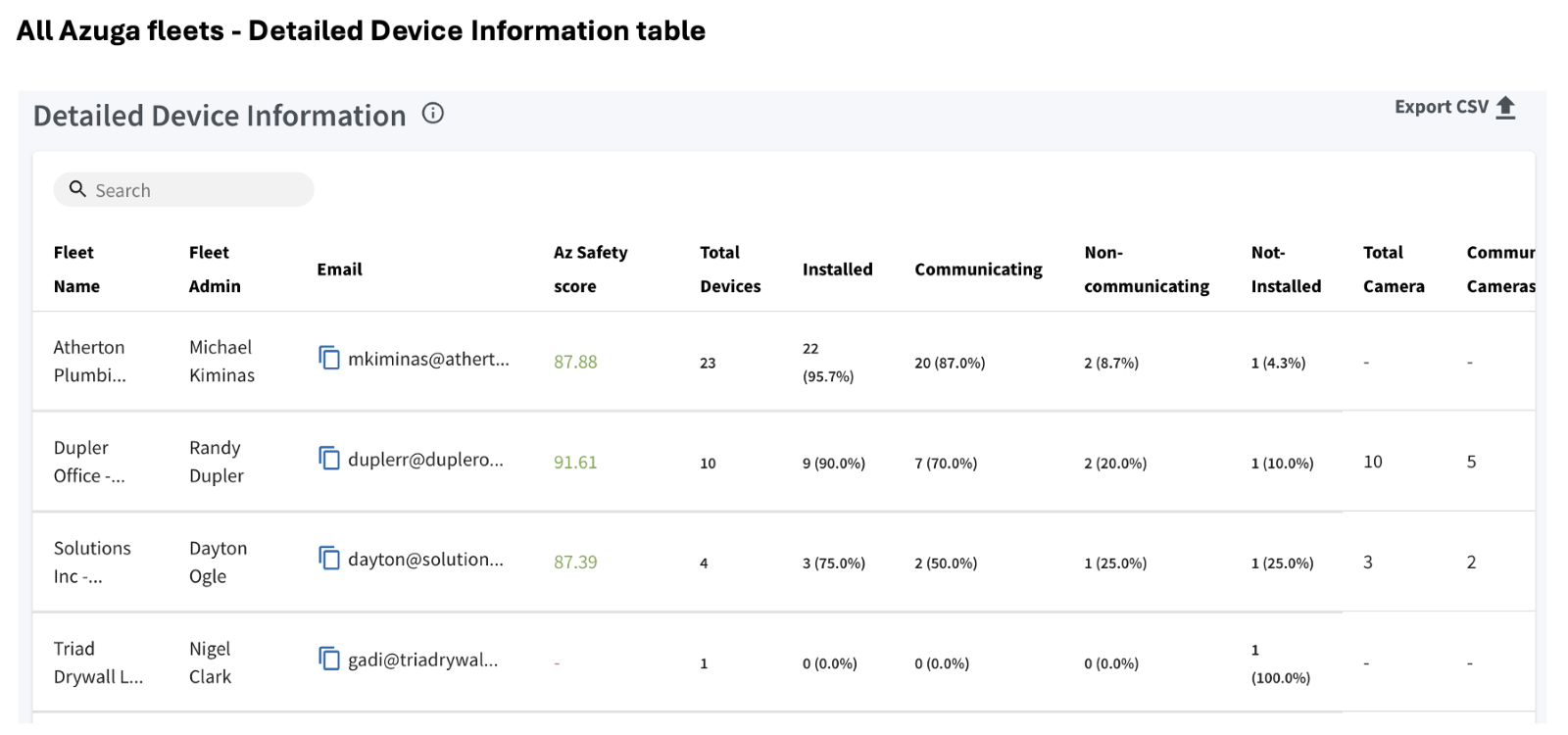This screenshot has height=735, width=1568.
Task: Click the Total Camera column header
Action: tap(1394, 269)
